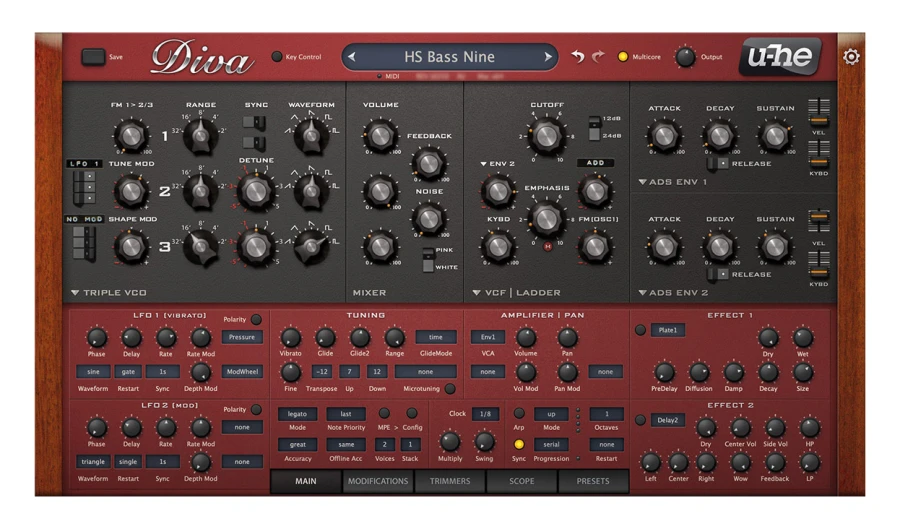This screenshot has width=900, height=529.
Task: Switch to the MAIN tab
Action: [x=305, y=481]
